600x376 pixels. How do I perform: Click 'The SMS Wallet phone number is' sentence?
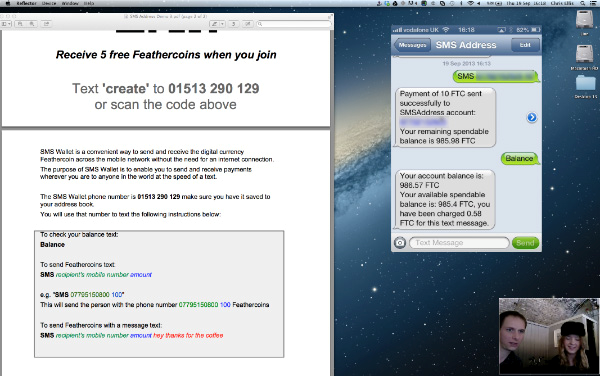[155, 200]
